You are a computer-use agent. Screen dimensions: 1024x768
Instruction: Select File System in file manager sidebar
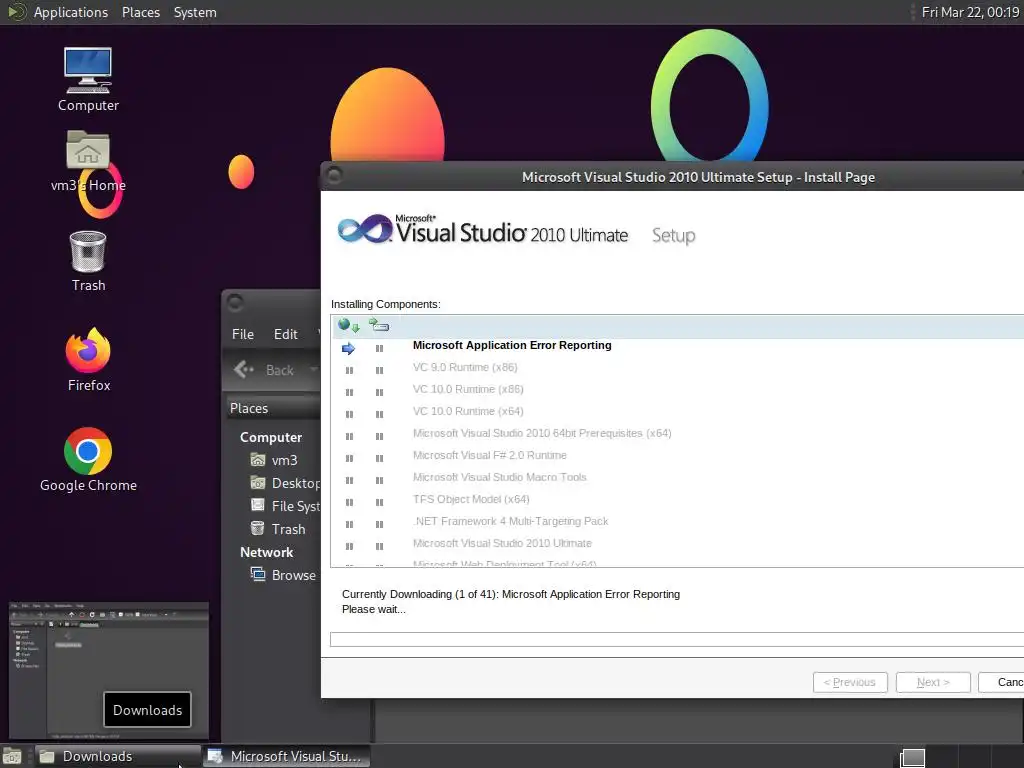click(285, 506)
